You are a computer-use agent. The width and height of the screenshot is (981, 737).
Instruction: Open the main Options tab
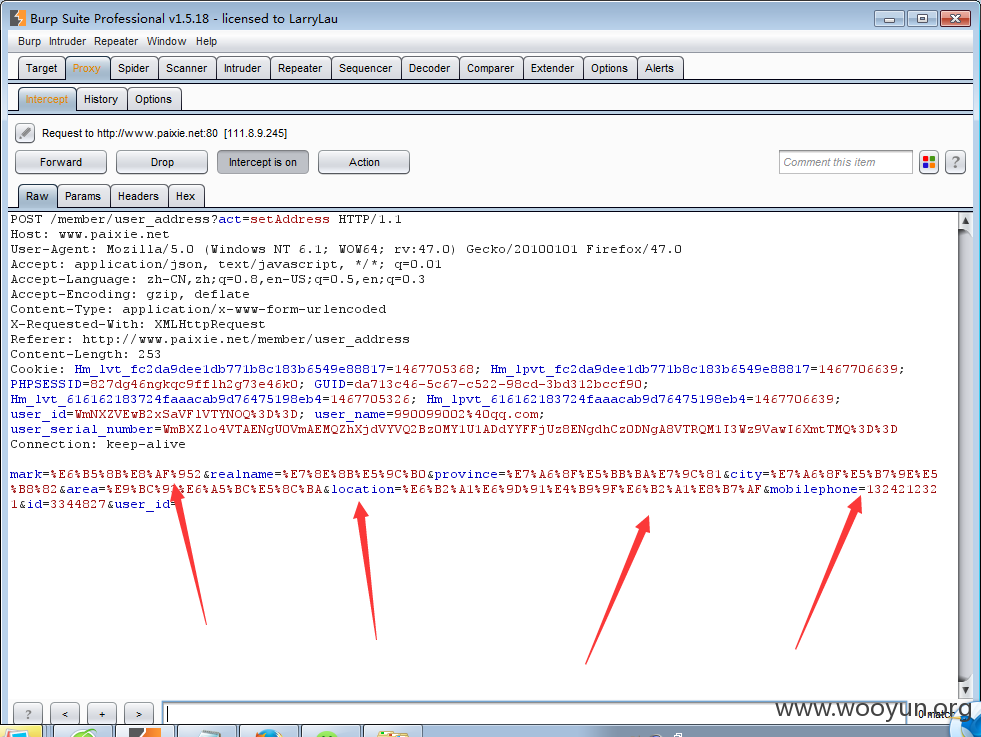pos(609,68)
